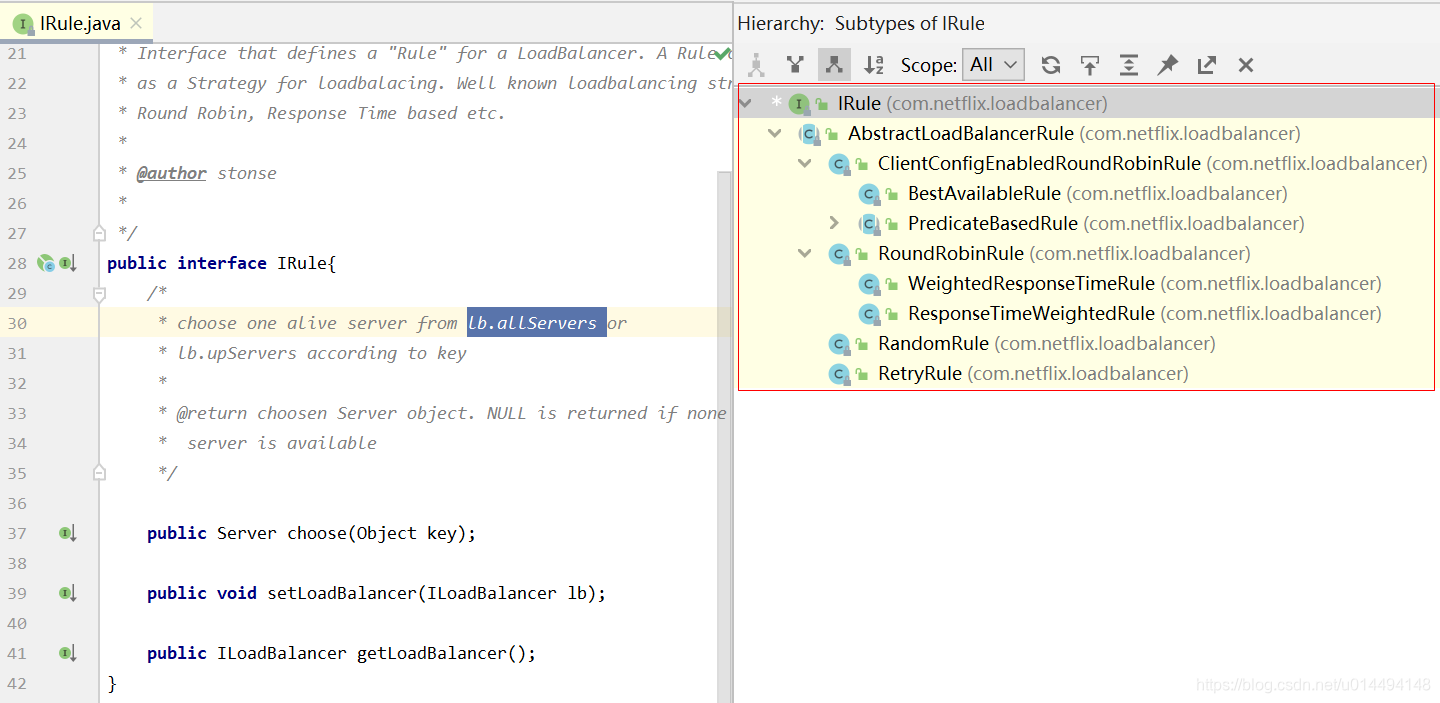Viewport: 1440px width, 703px height.
Task: Click the BestAvailableRule class icon
Action: (869, 193)
